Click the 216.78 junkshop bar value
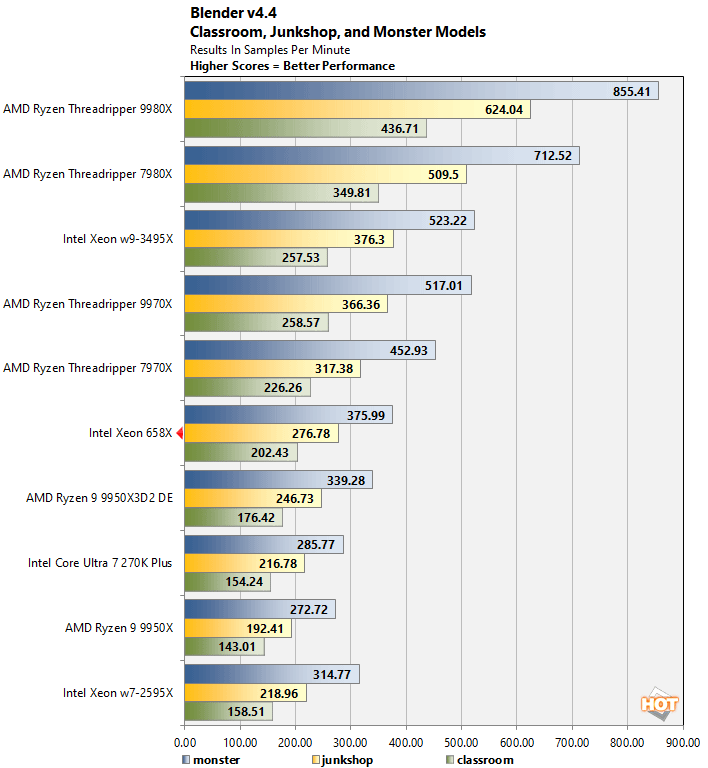The image size is (708, 768). (278, 564)
